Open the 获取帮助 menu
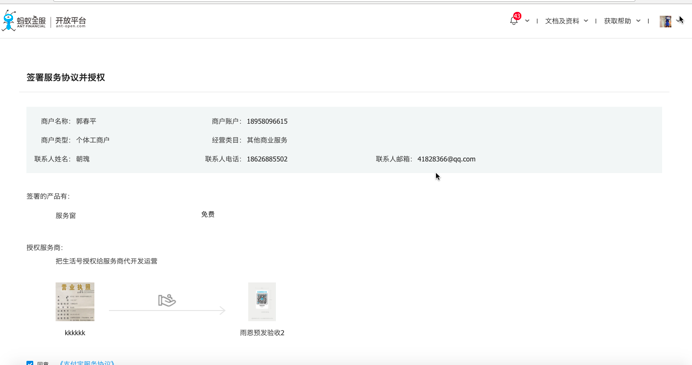Image resolution: width=692 pixels, height=365 pixels. 617,21
